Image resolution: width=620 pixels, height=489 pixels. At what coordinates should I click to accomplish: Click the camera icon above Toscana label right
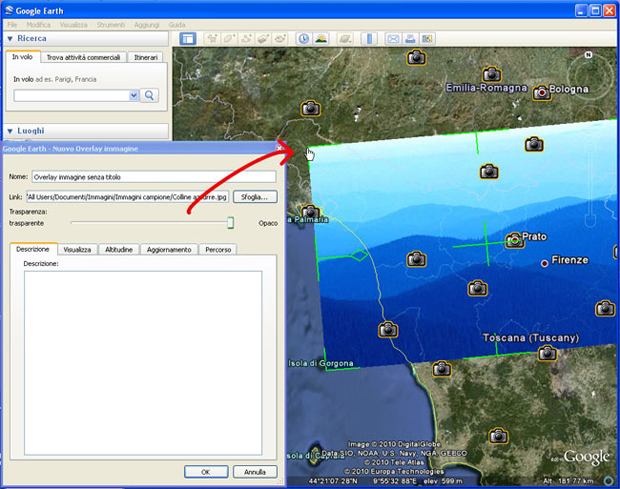(547, 353)
